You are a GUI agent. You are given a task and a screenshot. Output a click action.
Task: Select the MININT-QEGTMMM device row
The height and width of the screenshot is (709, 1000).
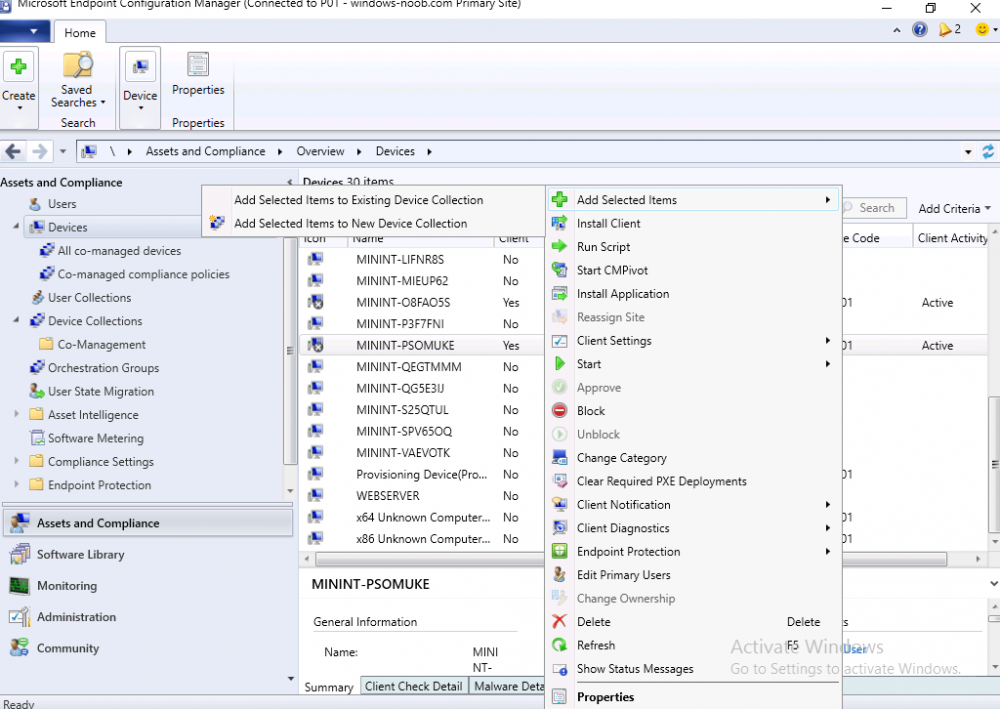pyautogui.click(x=421, y=367)
